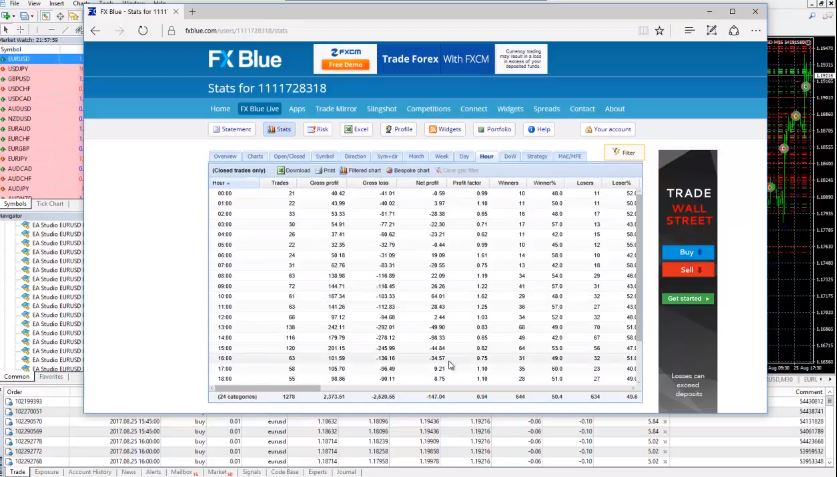Open Spreads navigation link
837x477 pixels.
pyautogui.click(x=547, y=109)
